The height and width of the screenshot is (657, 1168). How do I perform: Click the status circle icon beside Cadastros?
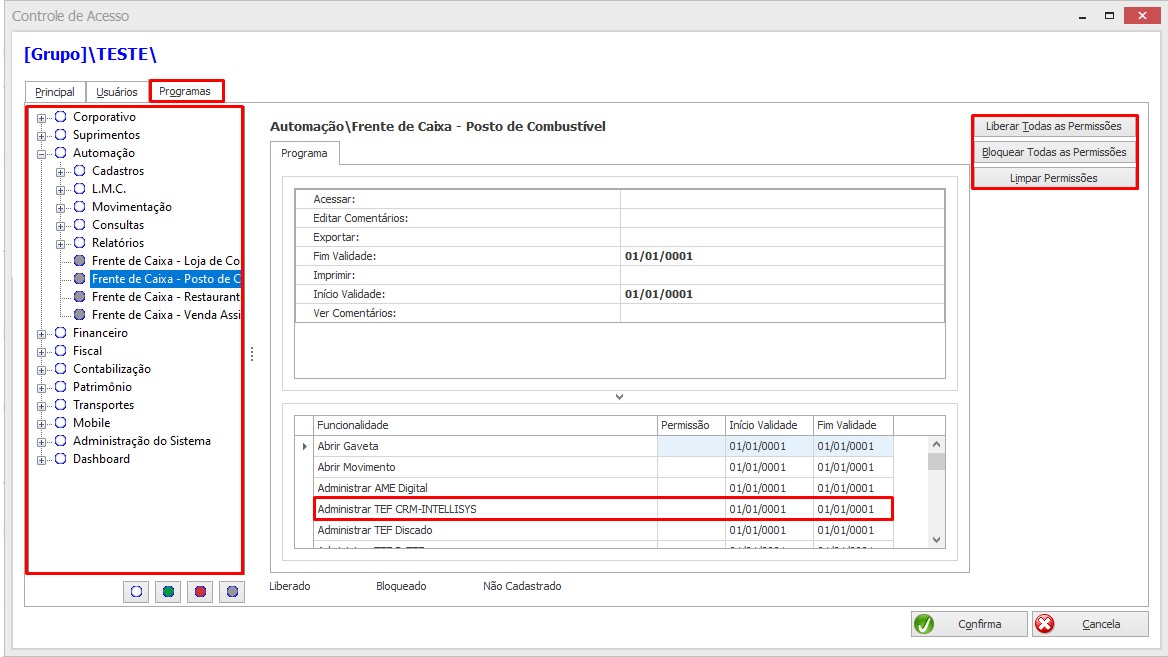80,171
